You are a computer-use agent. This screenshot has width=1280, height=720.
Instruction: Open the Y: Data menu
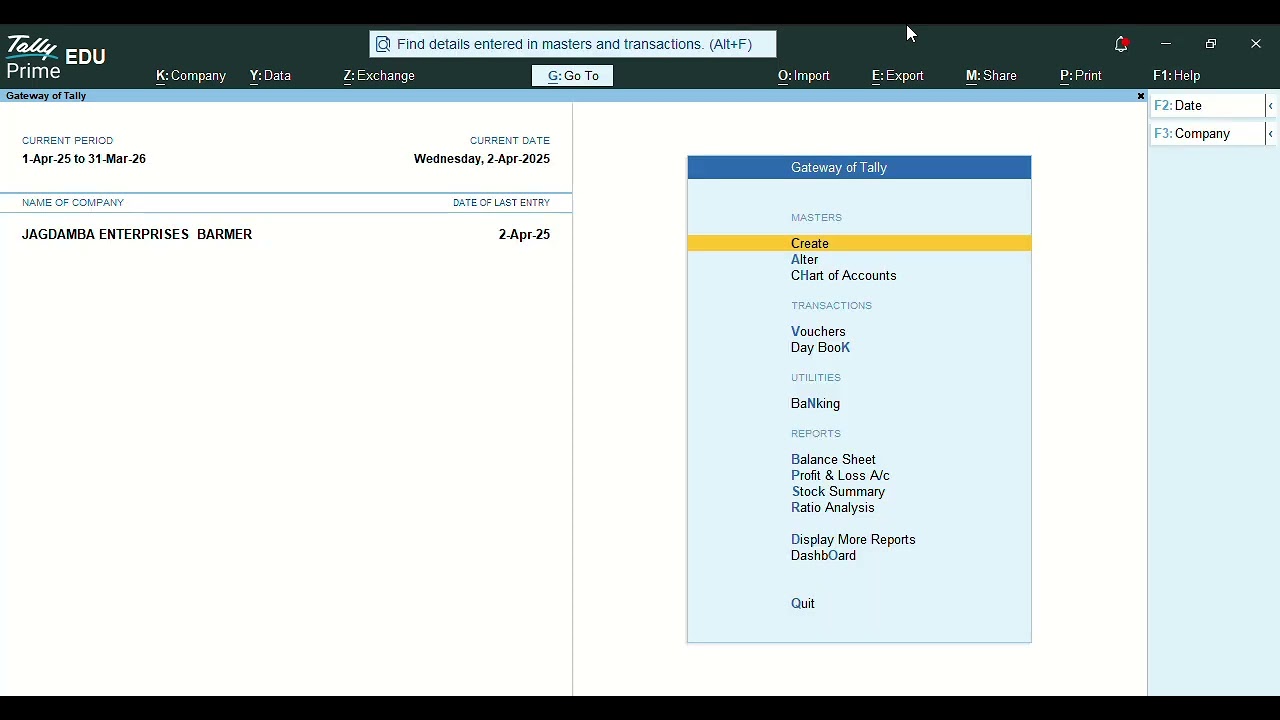271,76
